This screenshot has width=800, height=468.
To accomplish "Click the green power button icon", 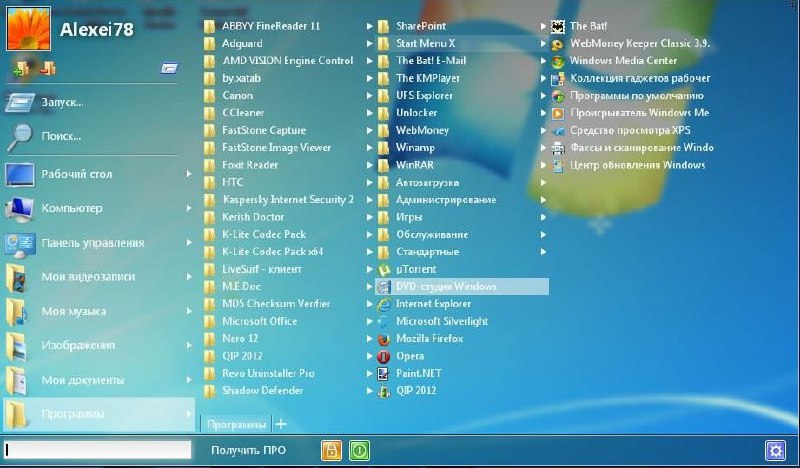I will coord(359,450).
